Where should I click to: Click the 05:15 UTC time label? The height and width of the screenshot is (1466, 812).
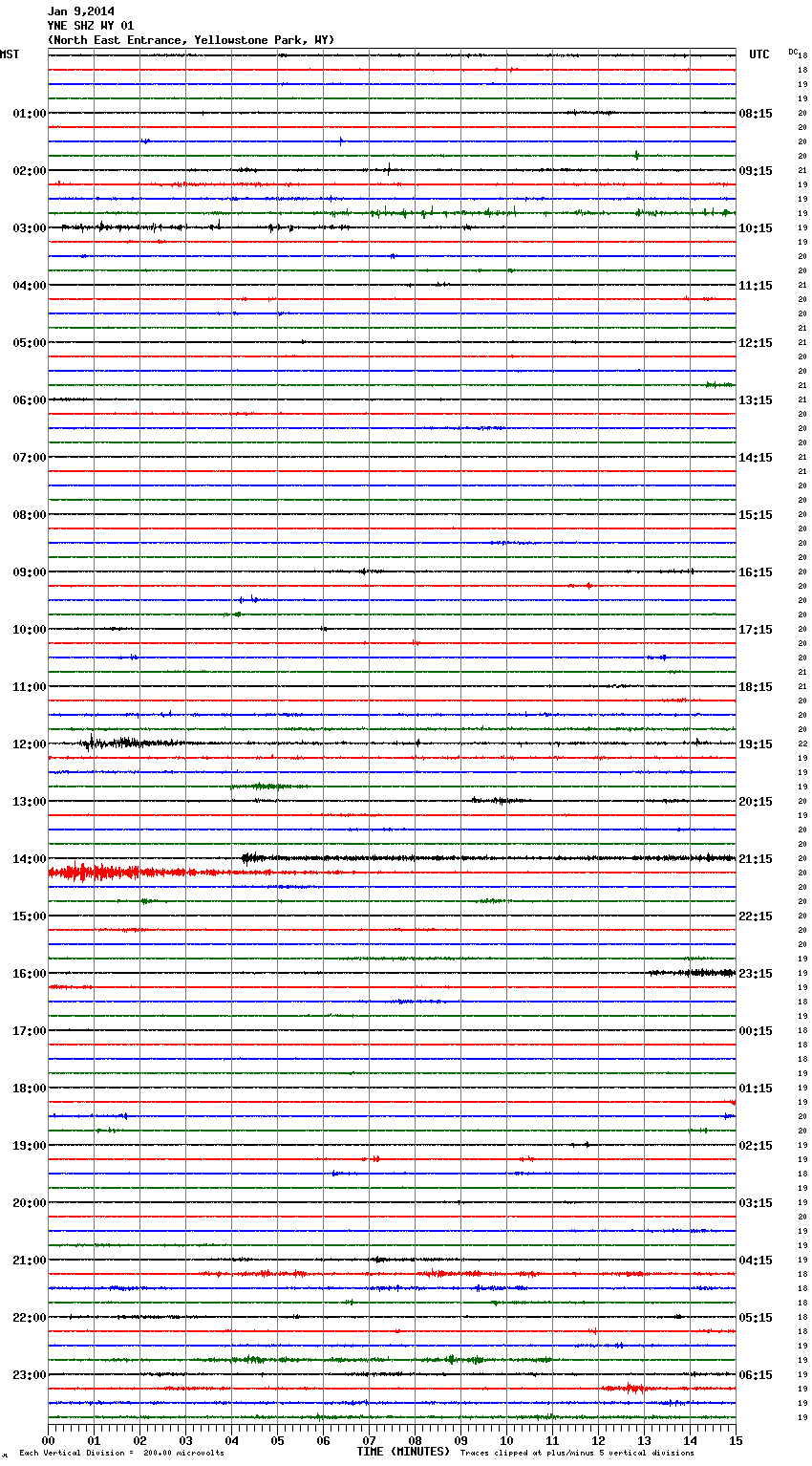click(756, 1318)
